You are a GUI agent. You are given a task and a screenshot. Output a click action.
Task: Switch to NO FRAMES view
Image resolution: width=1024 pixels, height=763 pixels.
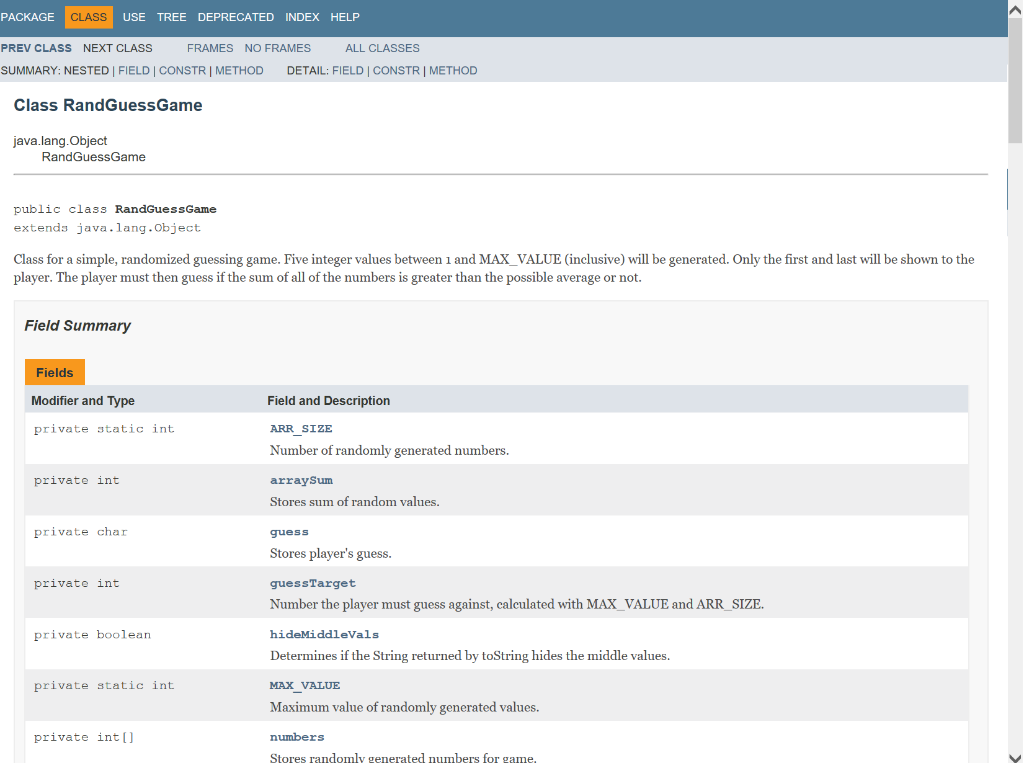pyautogui.click(x=277, y=47)
